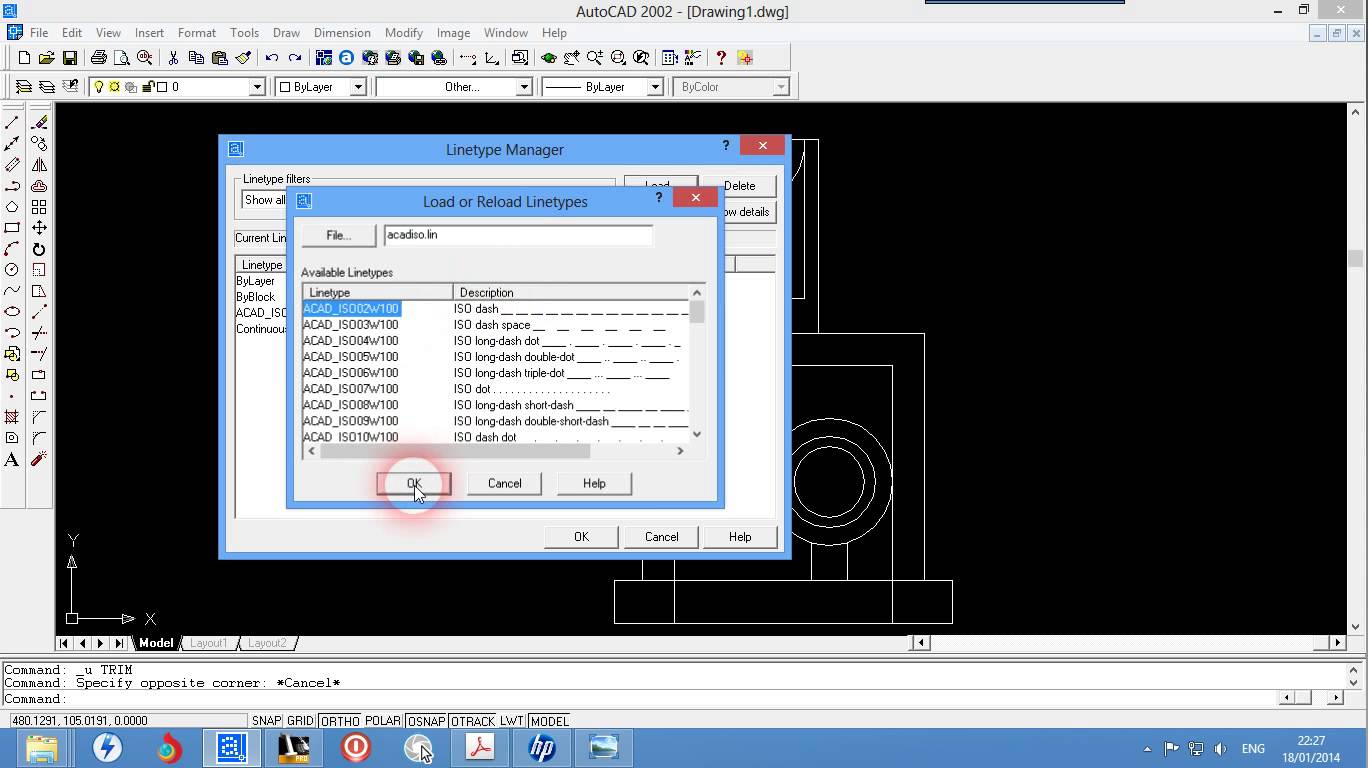Click the File... button
The image size is (1368, 768).
pyautogui.click(x=339, y=235)
